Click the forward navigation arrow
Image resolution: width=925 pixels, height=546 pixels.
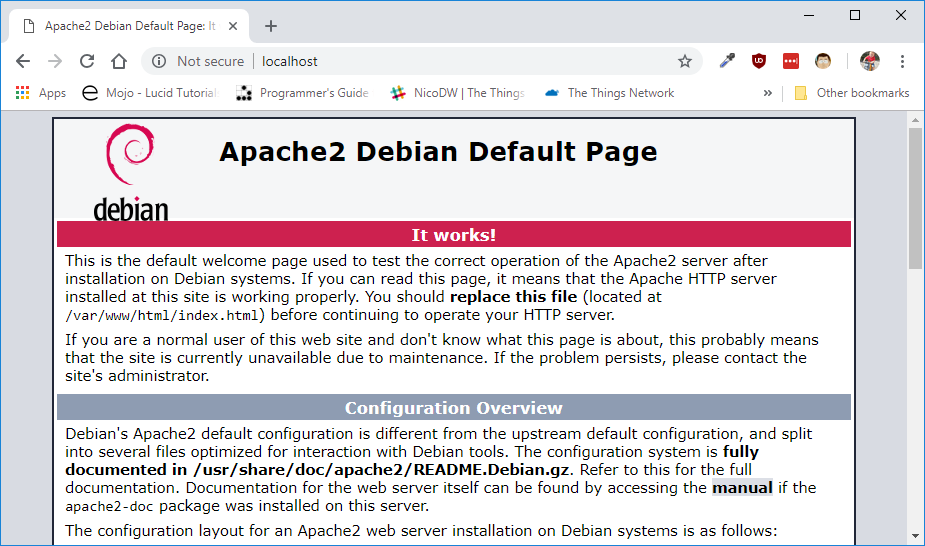[55, 61]
